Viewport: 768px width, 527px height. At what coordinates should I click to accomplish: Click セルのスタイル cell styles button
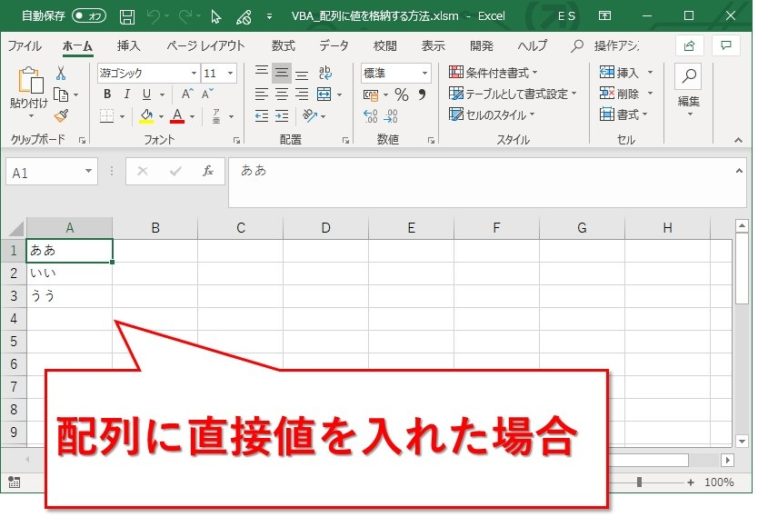pos(491,115)
